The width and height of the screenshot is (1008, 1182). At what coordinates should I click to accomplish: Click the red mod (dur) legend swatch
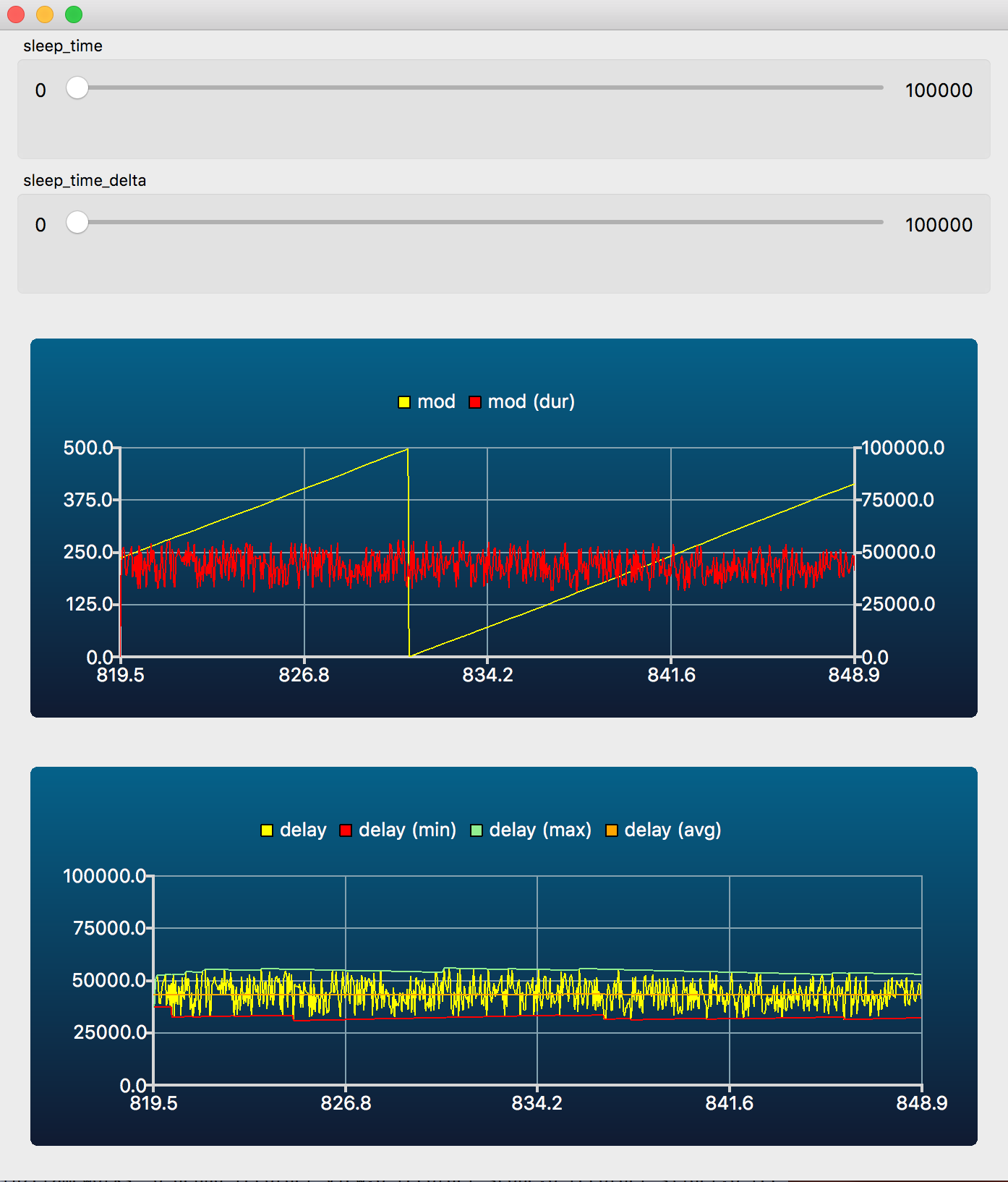click(475, 402)
